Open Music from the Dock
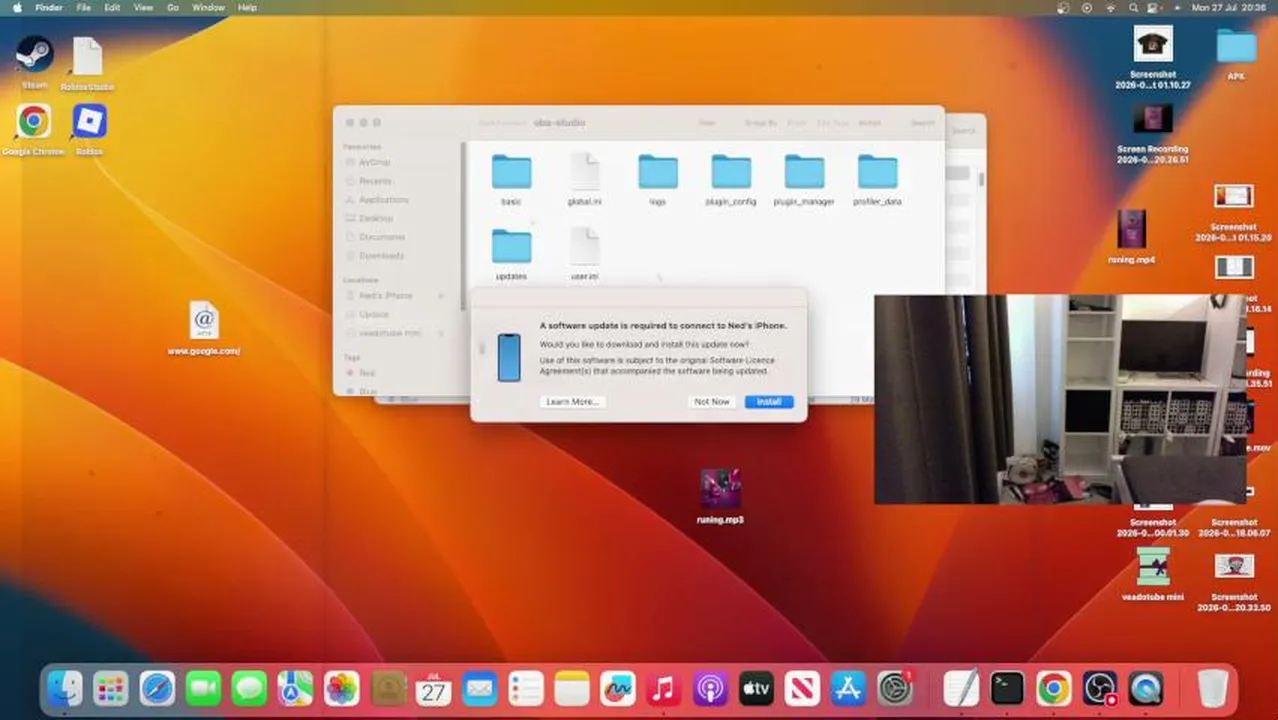Image resolution: width=1278 pixels, height=720 pixels. click(x=664, y=688)
